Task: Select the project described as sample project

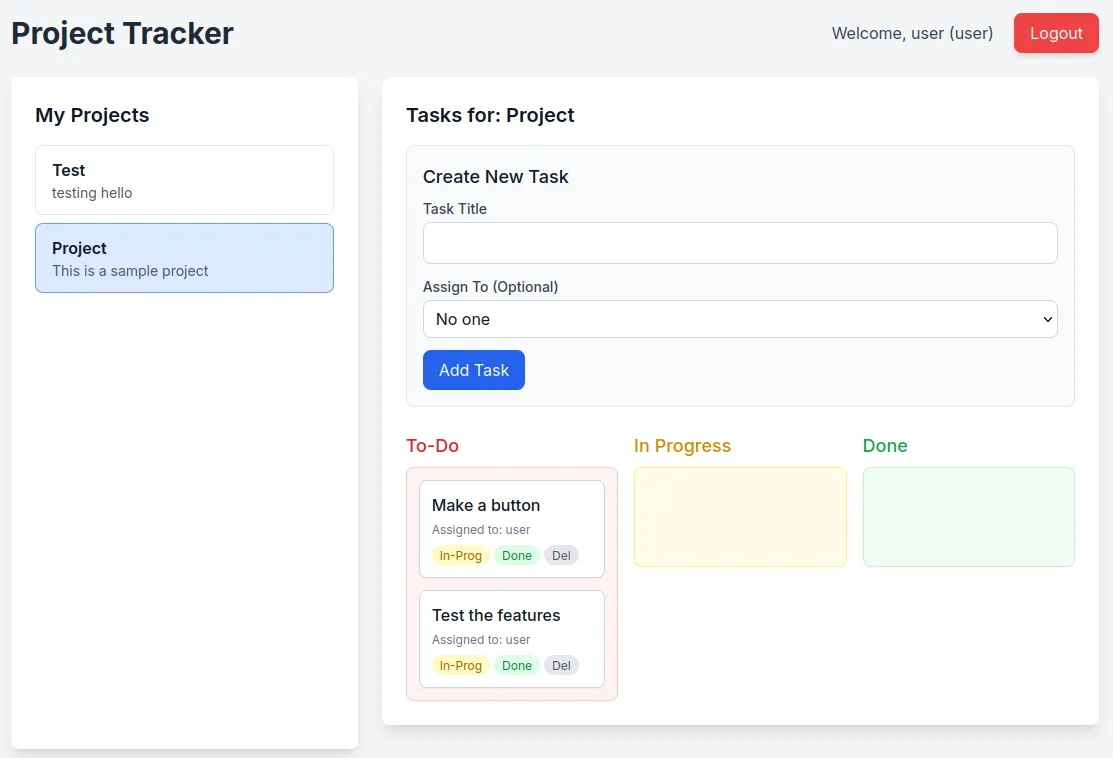Action: (184, 258)
